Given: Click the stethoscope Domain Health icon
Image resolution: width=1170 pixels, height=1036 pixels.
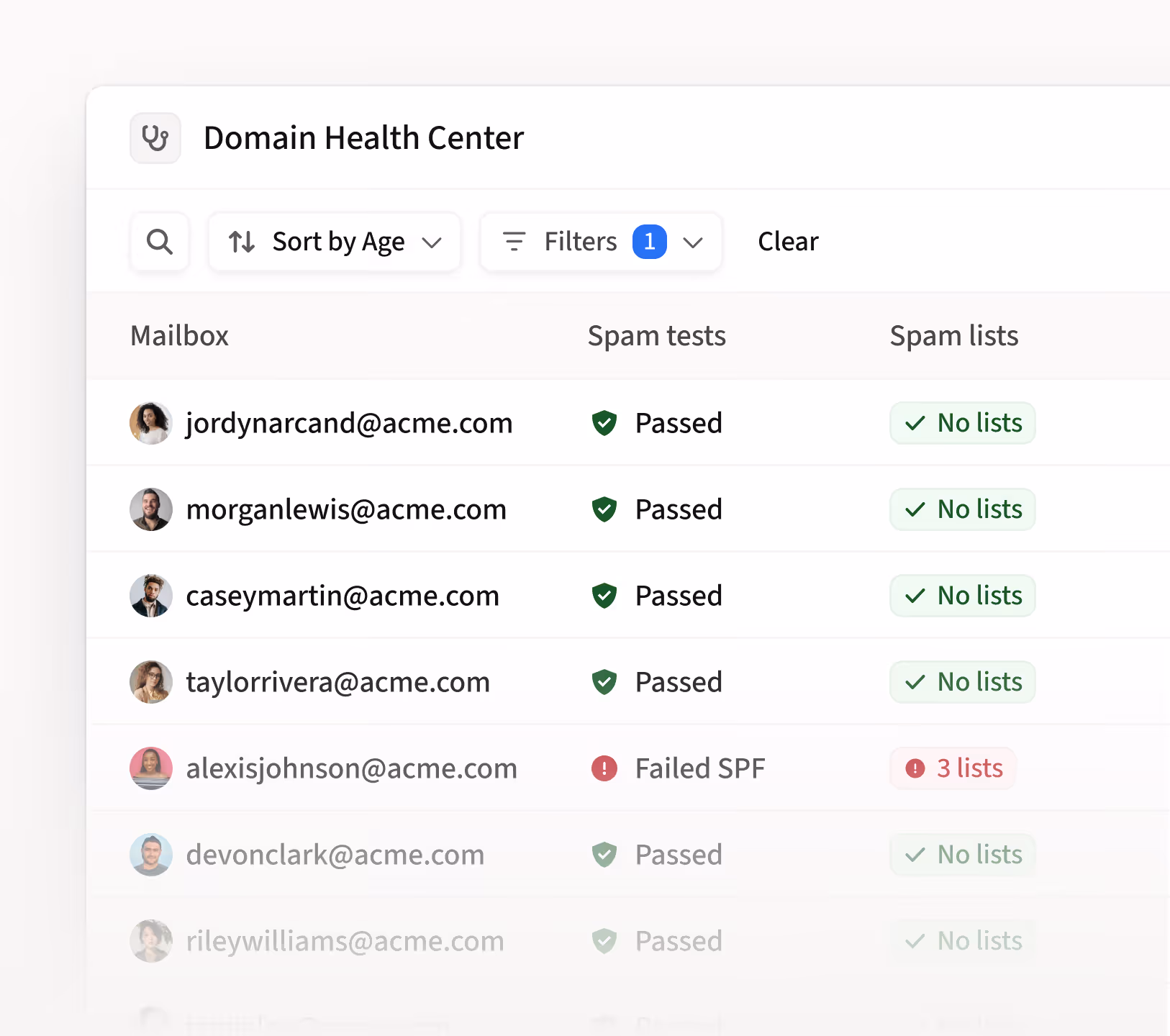Looking at the screenshot, I should pos(155,138).
